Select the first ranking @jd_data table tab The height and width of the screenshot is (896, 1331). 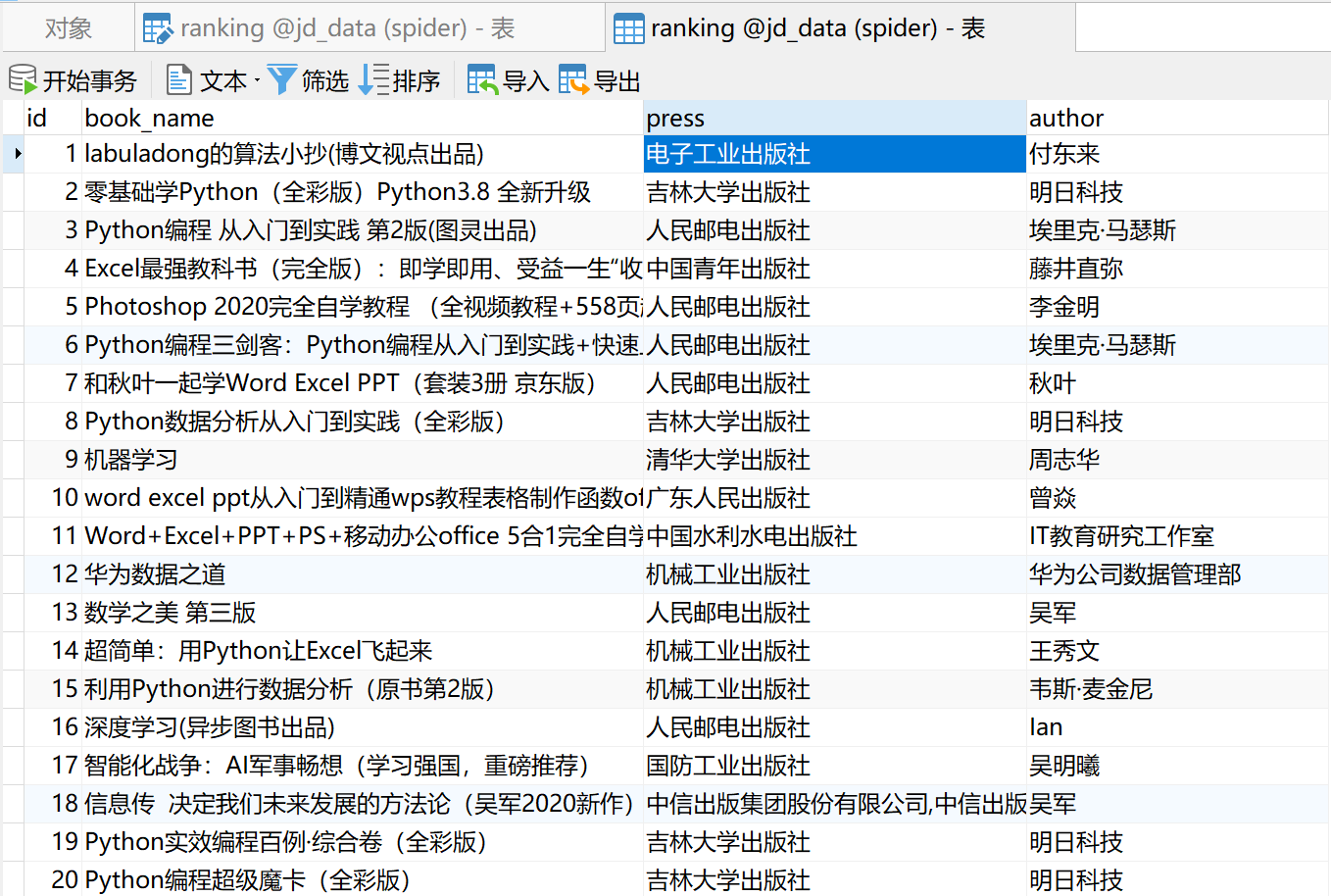[370, 27]
